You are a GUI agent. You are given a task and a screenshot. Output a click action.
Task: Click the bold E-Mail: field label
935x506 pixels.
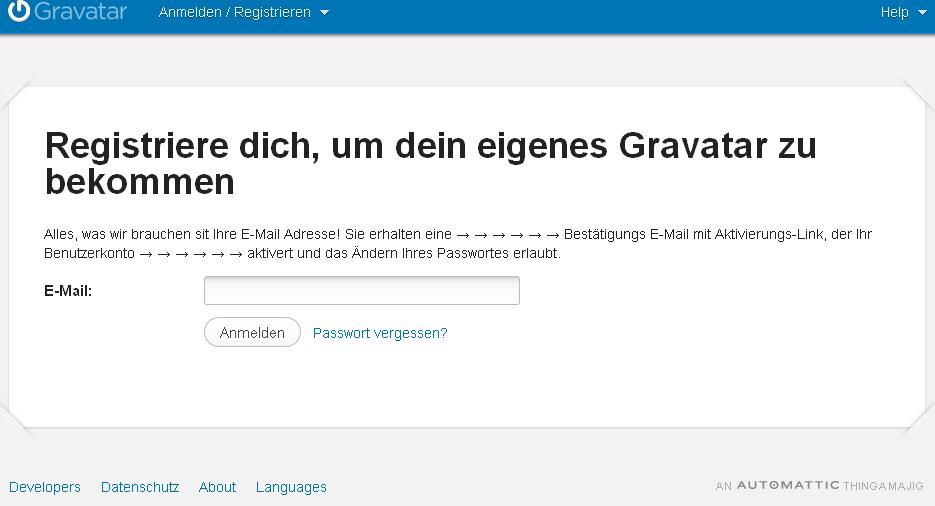coord(68,291)
